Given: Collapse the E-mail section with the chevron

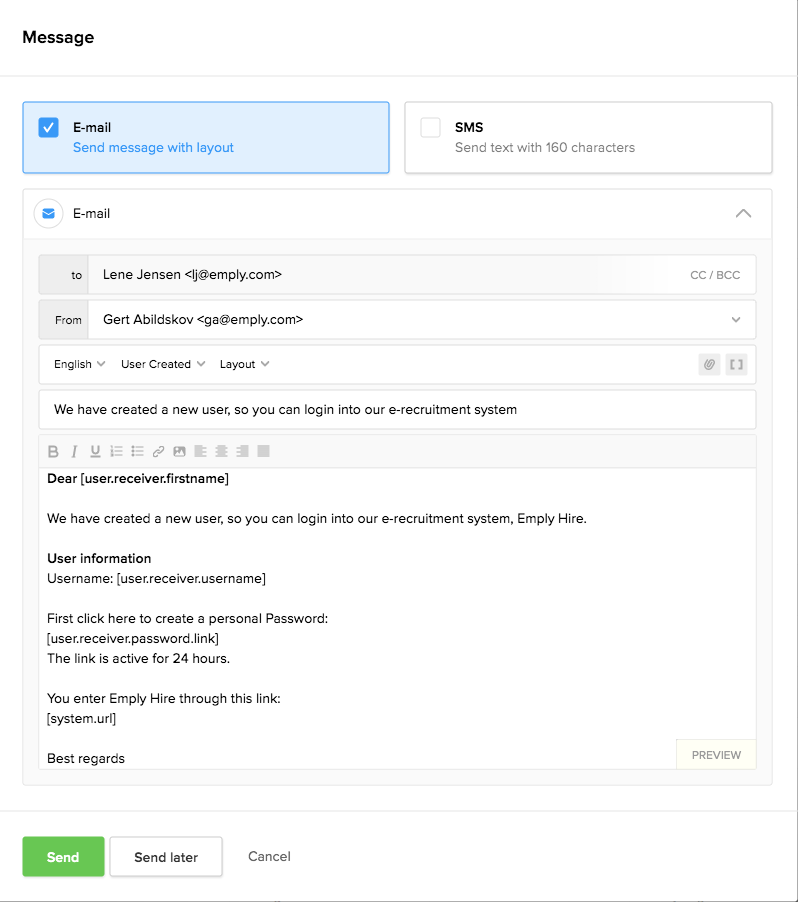Looking at the screenshot, I should (x=743, y=214).
